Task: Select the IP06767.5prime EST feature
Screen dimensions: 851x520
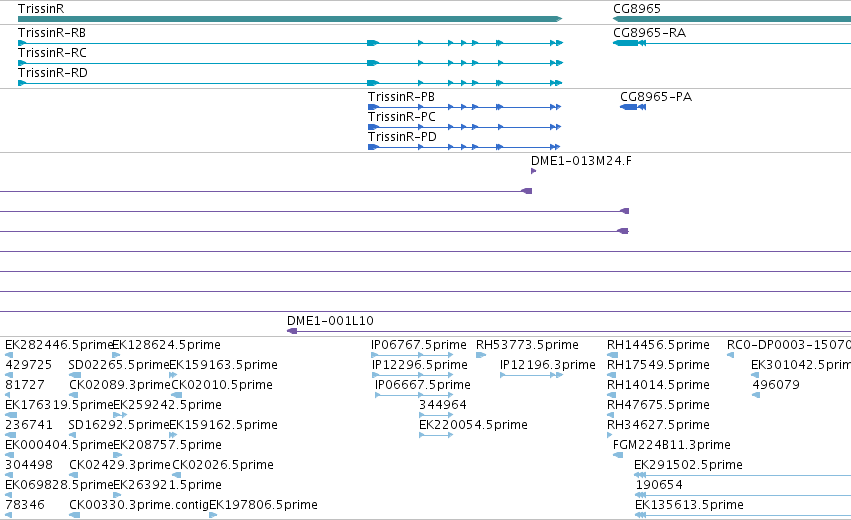Action: point(412,355)
